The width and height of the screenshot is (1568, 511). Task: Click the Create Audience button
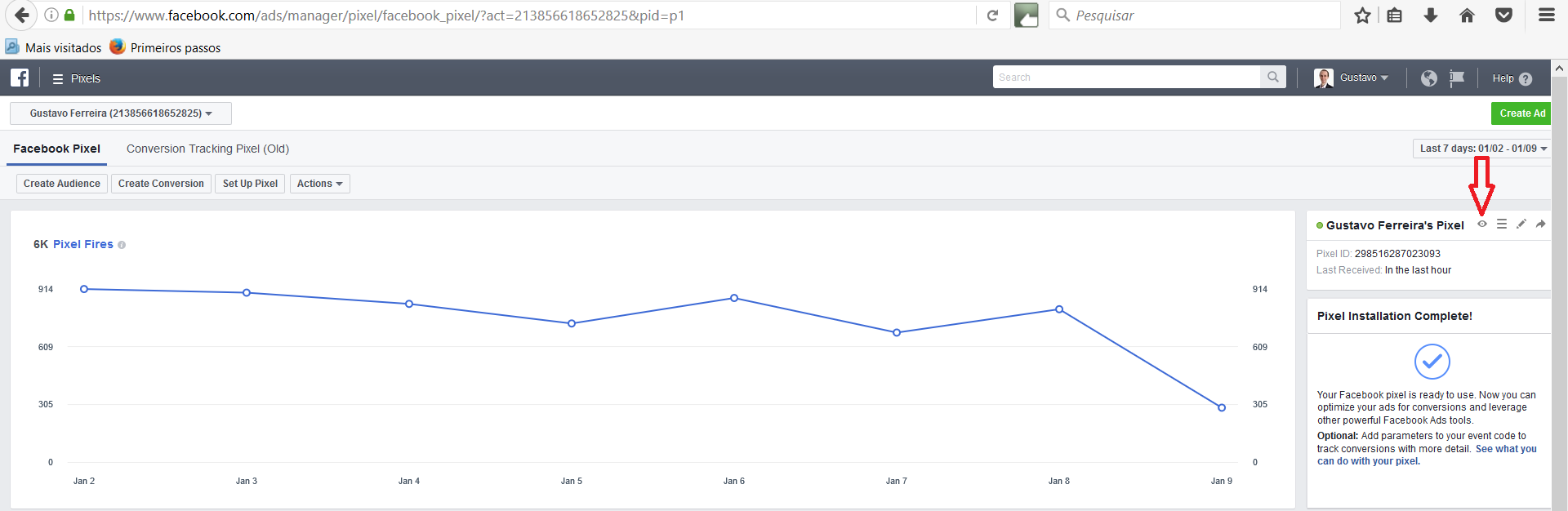pyautogui.click(x=62, y=184)
